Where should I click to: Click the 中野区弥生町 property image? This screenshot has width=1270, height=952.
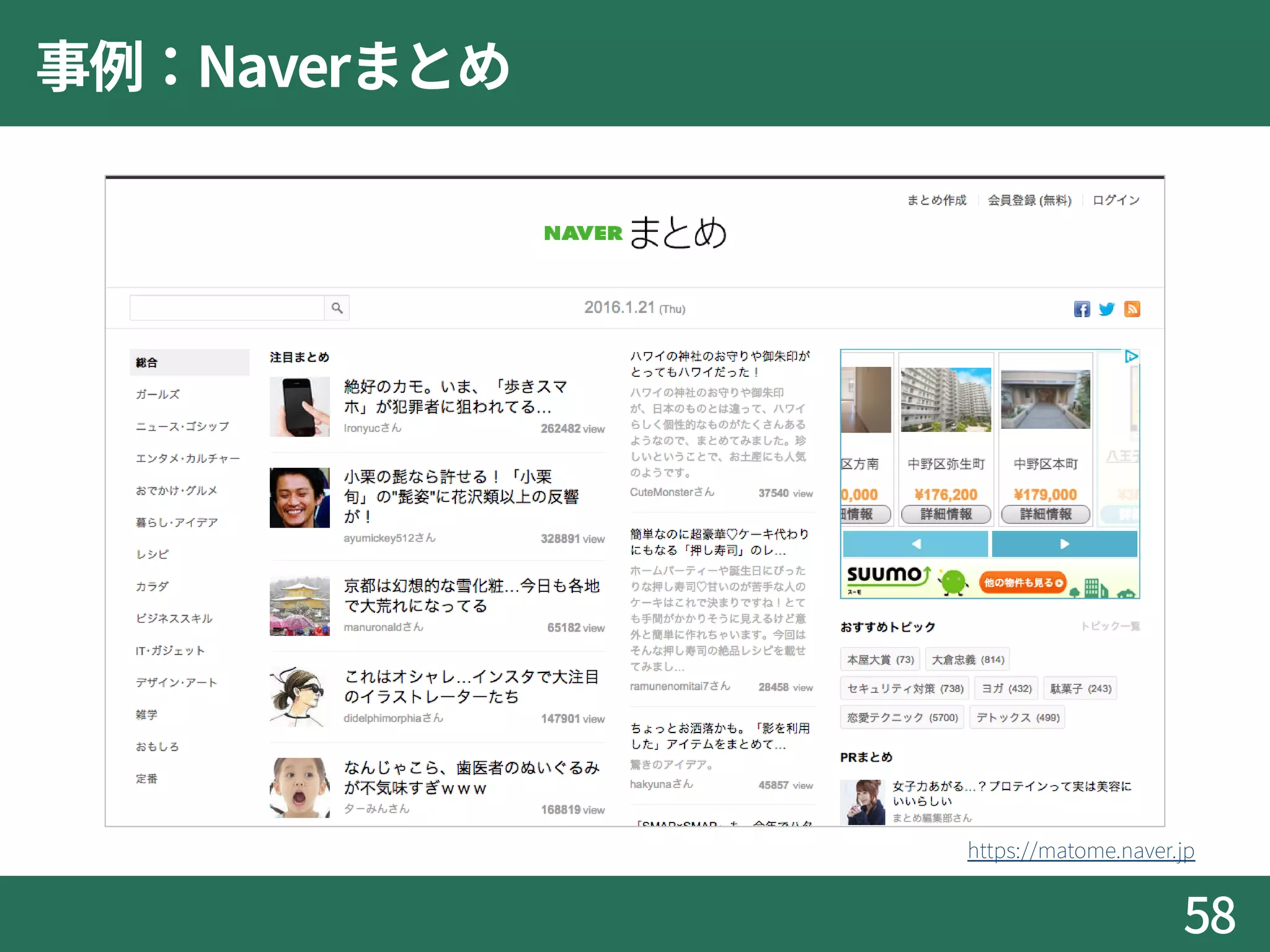tap(946, 400)
